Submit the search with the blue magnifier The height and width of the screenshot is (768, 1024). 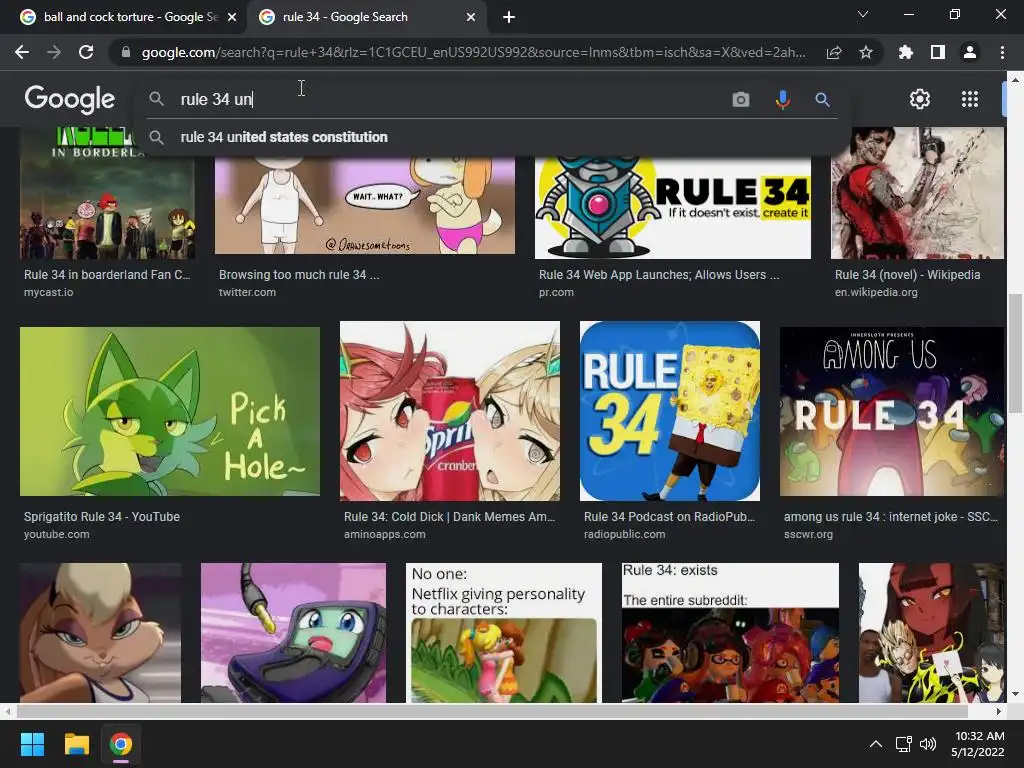(822, 99)
